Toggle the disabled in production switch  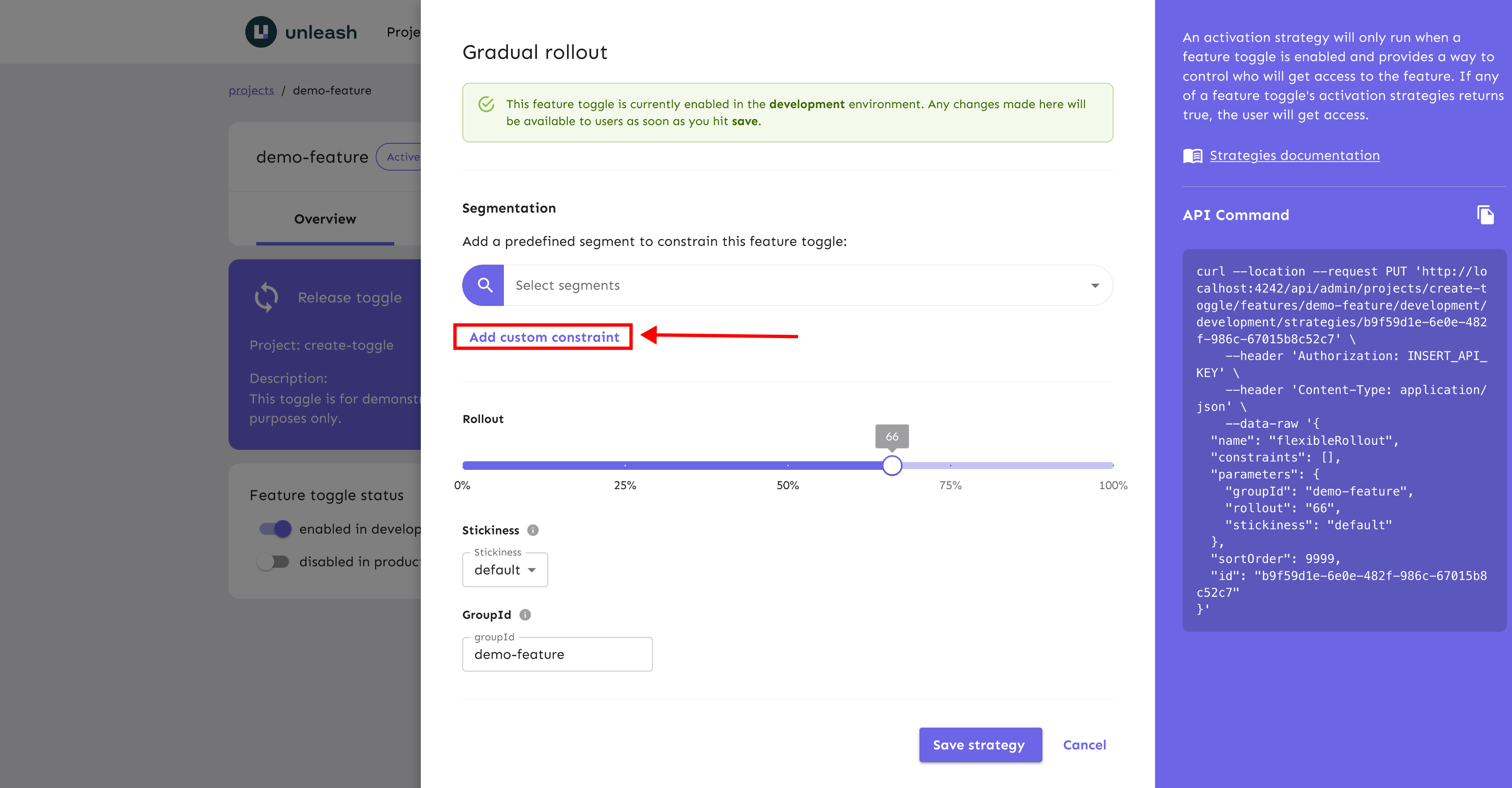click(x=274, y=561)
